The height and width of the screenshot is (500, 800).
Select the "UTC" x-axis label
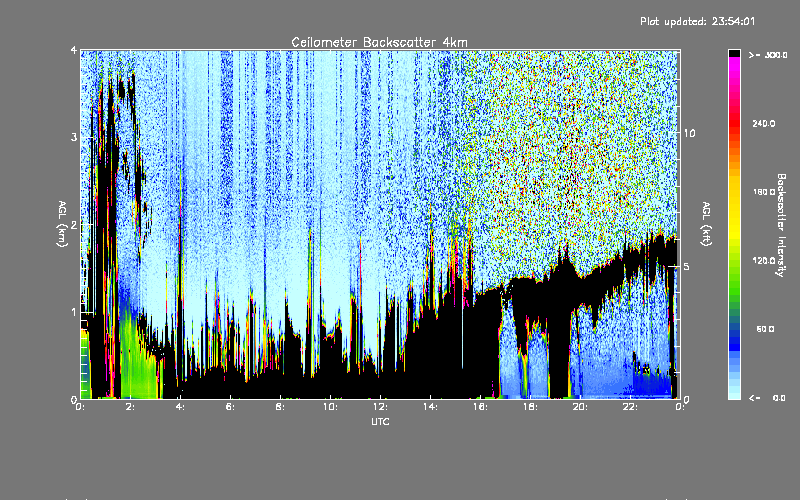[380, 421]
